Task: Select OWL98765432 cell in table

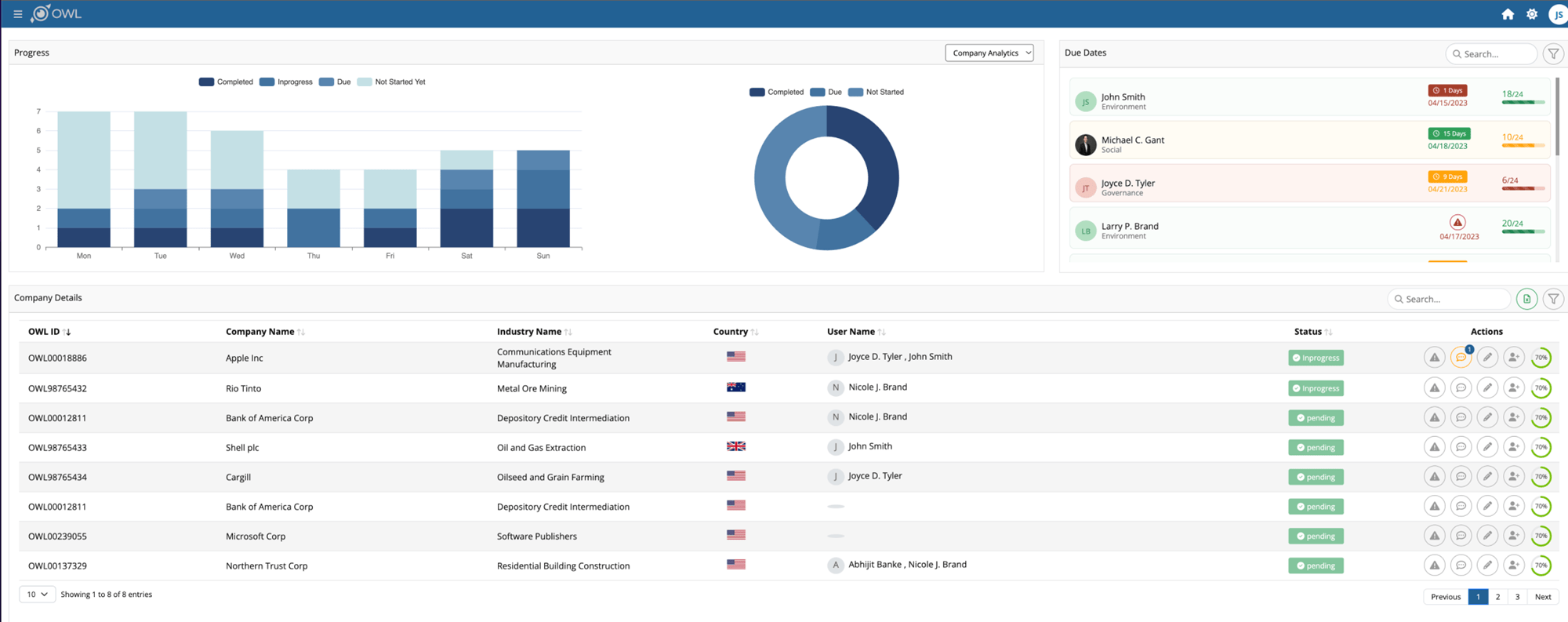Action: (57, 388)
